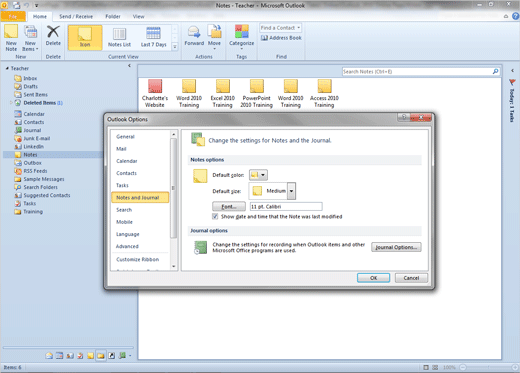Click the Search Notes field

point(417,72)
